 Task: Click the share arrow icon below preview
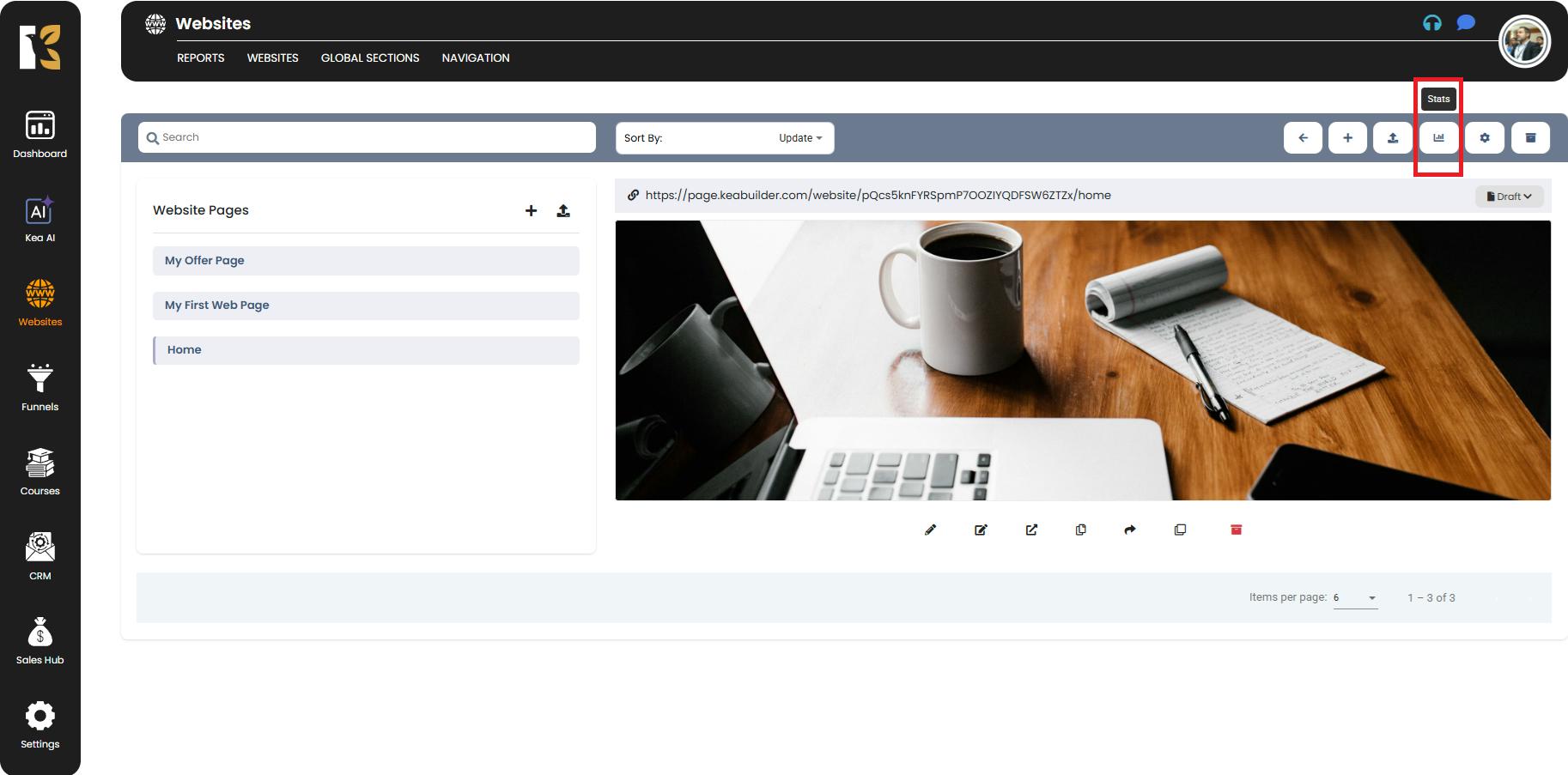coord(1130,530)
